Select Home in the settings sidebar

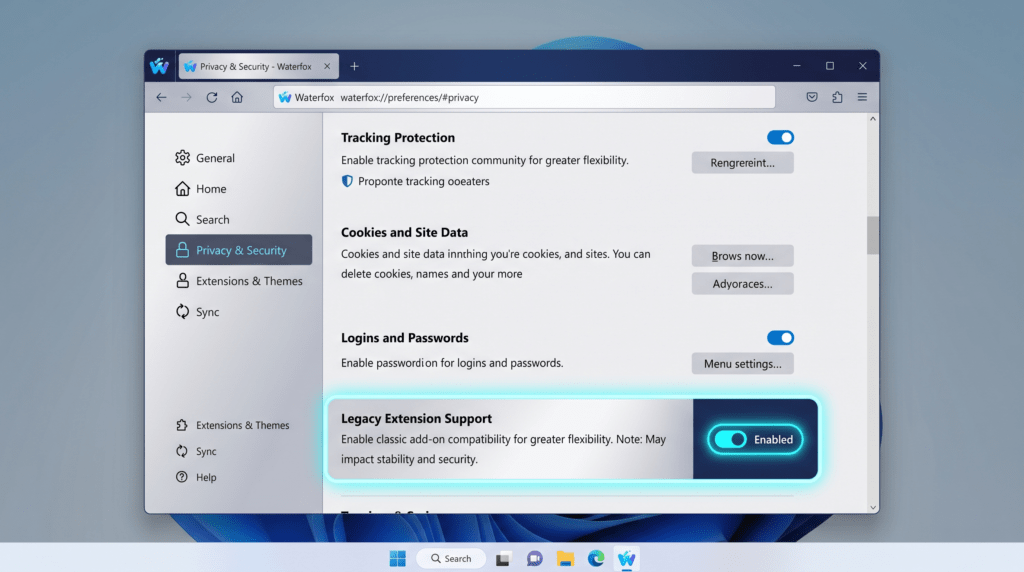coord(238,189)
